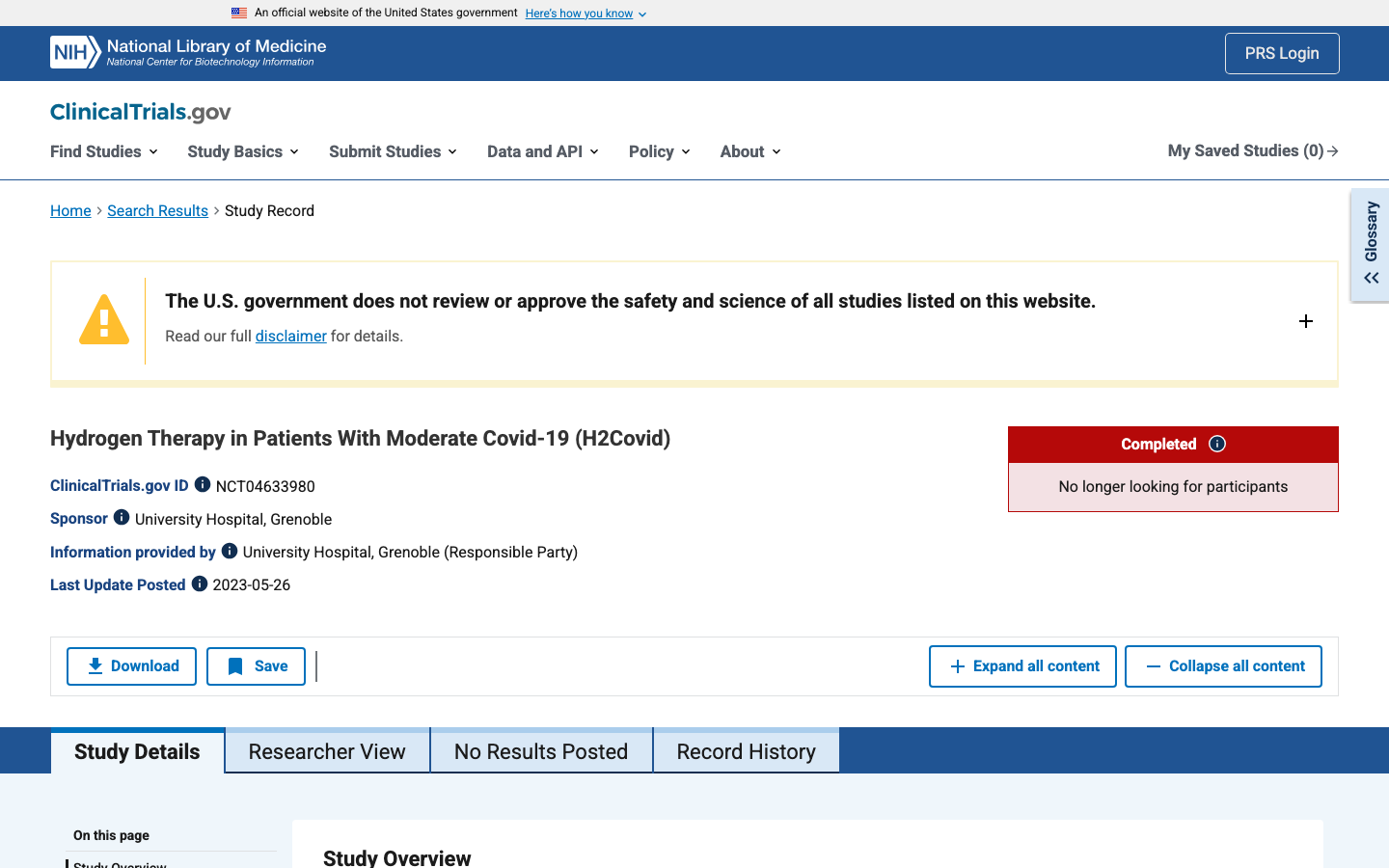Click the 'No longer looking for participants' status text
The height and width of the screenshot is (868, 1389).
click(1173, 486)
